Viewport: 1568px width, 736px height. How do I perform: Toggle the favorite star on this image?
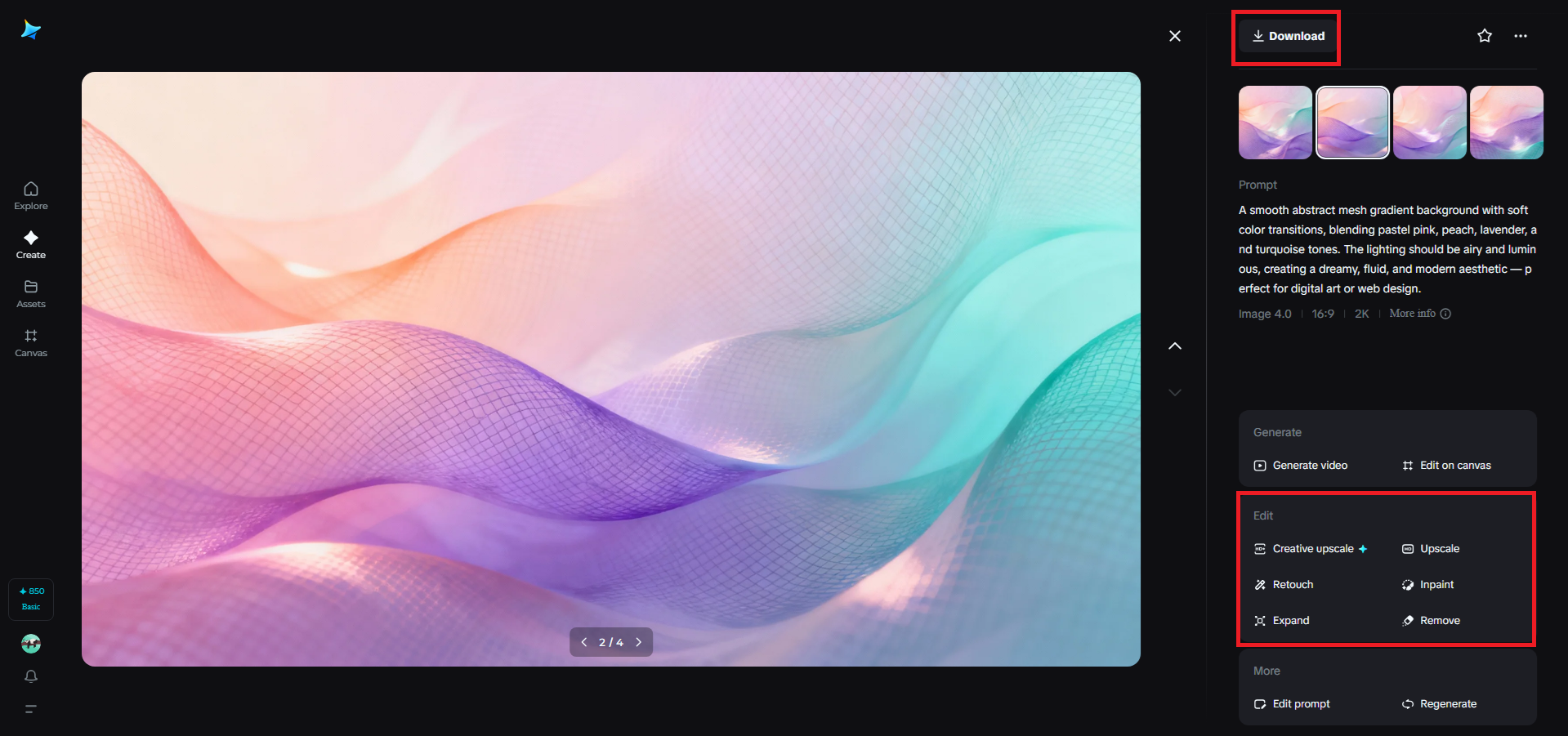(1484, 35)
